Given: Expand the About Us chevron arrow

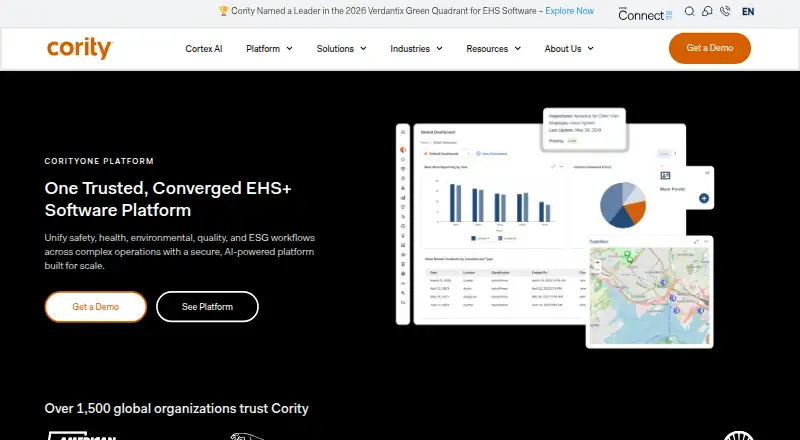Looking at the screenshot, I should pos(590,48).
